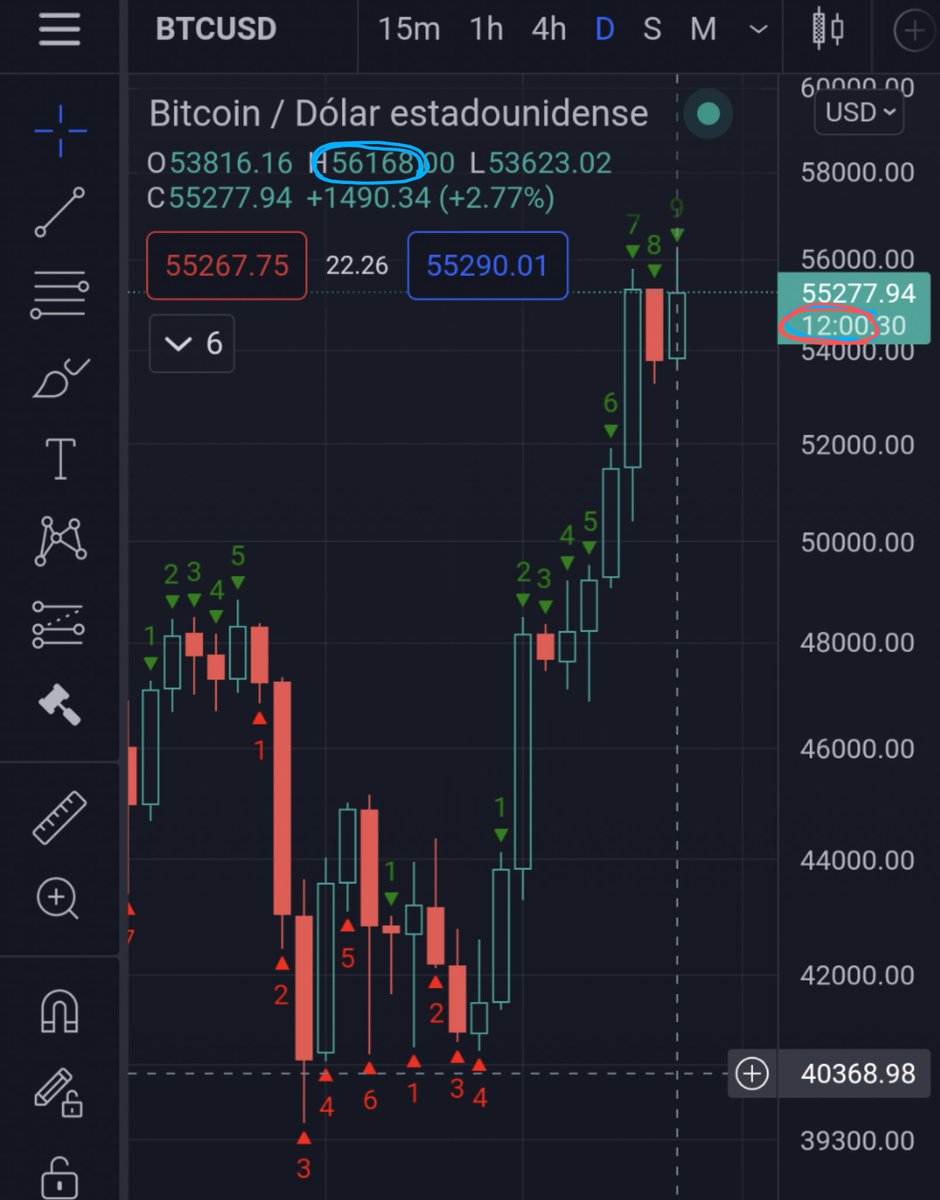The image size is (940, 1200).
Task: Click the red sell price 55267.75
Action: (x=227, y=265)
